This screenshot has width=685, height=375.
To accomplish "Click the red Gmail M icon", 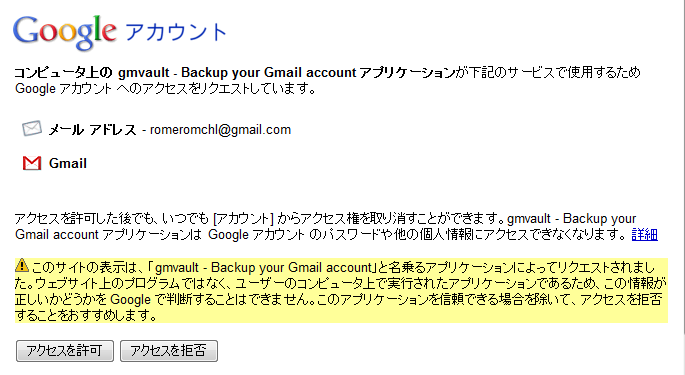I will [32, 163].
